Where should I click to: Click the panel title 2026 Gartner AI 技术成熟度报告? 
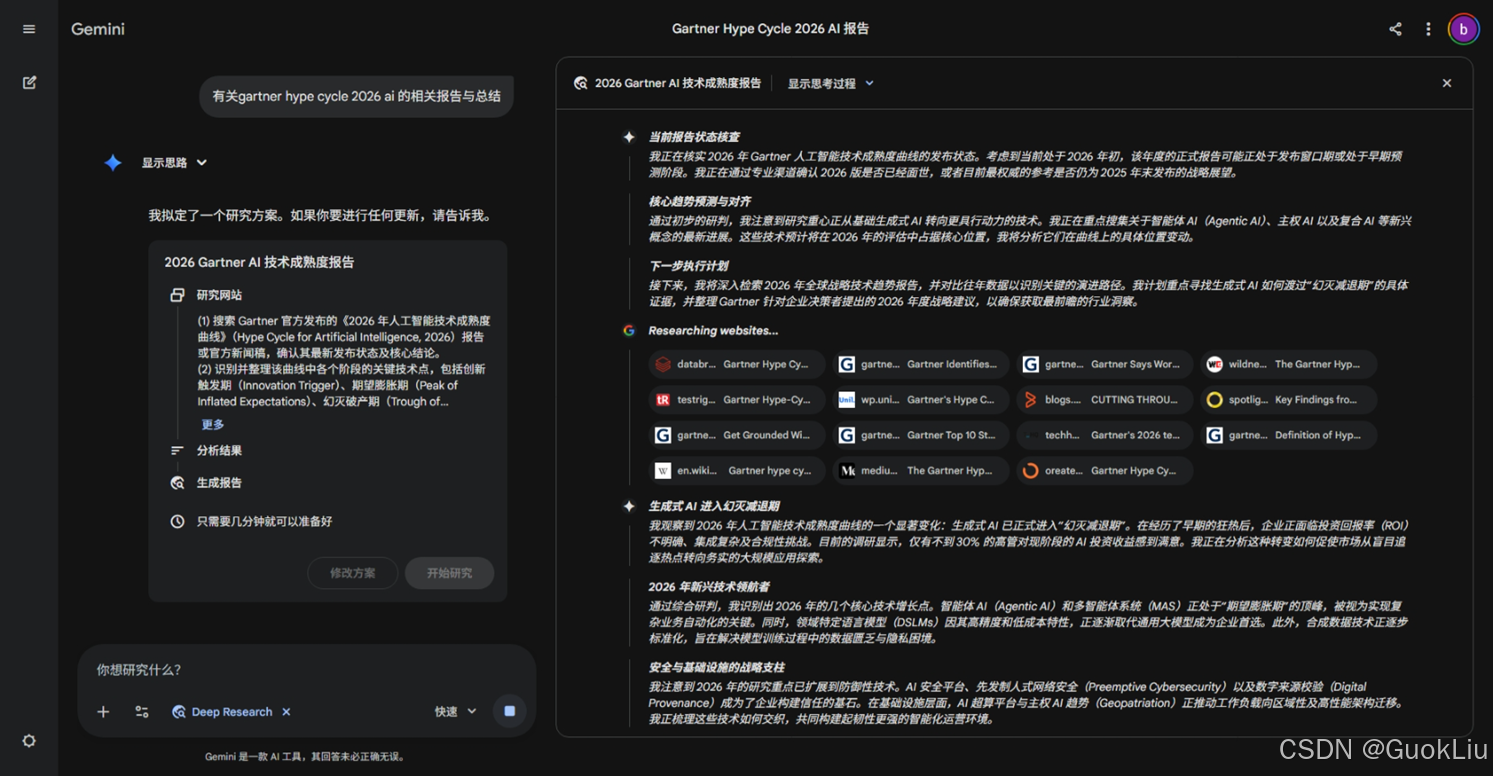click(x=678, y=83)
